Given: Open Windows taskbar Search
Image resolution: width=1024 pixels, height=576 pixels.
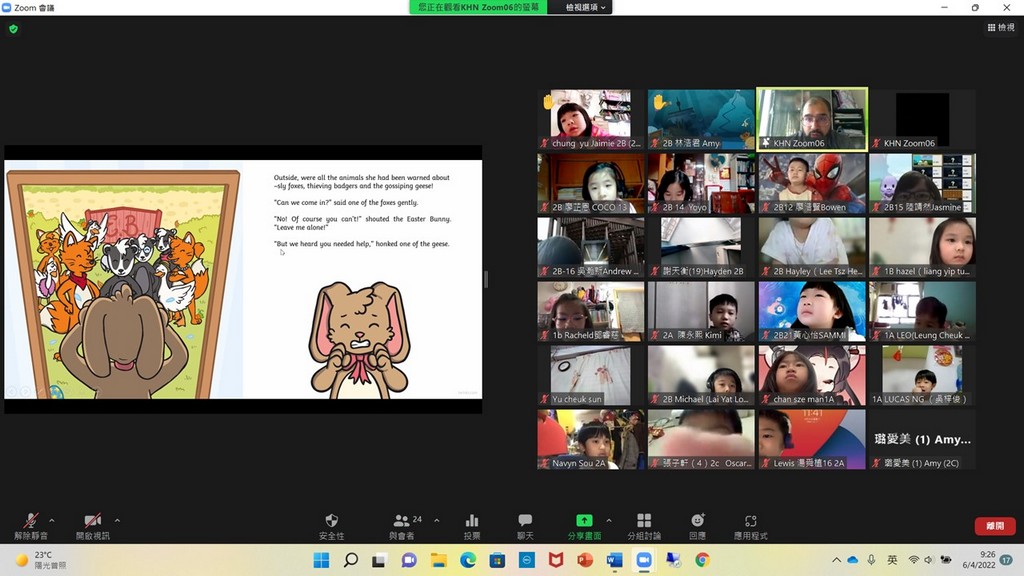Looking at the screenshot, I should click(351, 560).
